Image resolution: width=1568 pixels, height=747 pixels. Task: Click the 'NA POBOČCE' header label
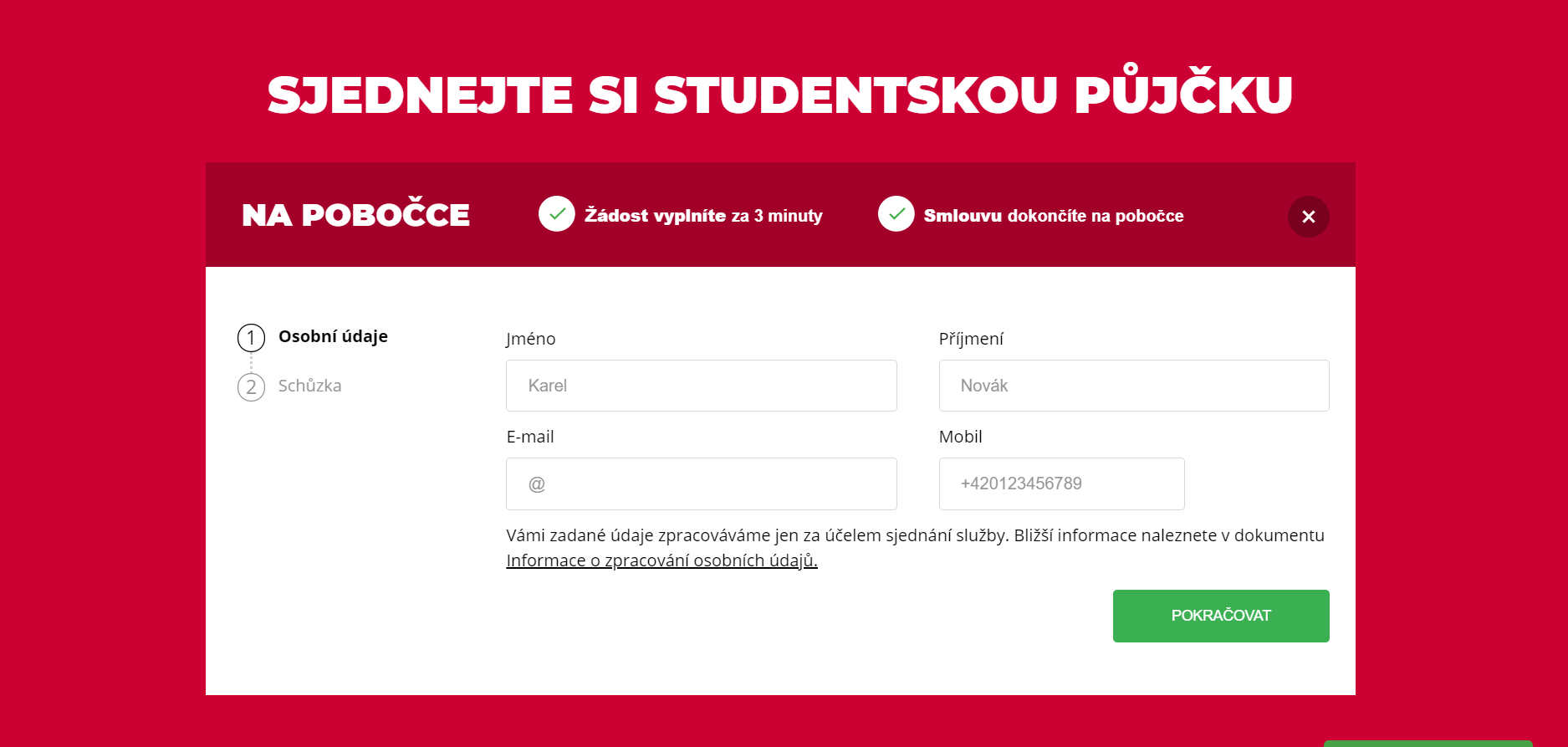(x=355, y=214)
